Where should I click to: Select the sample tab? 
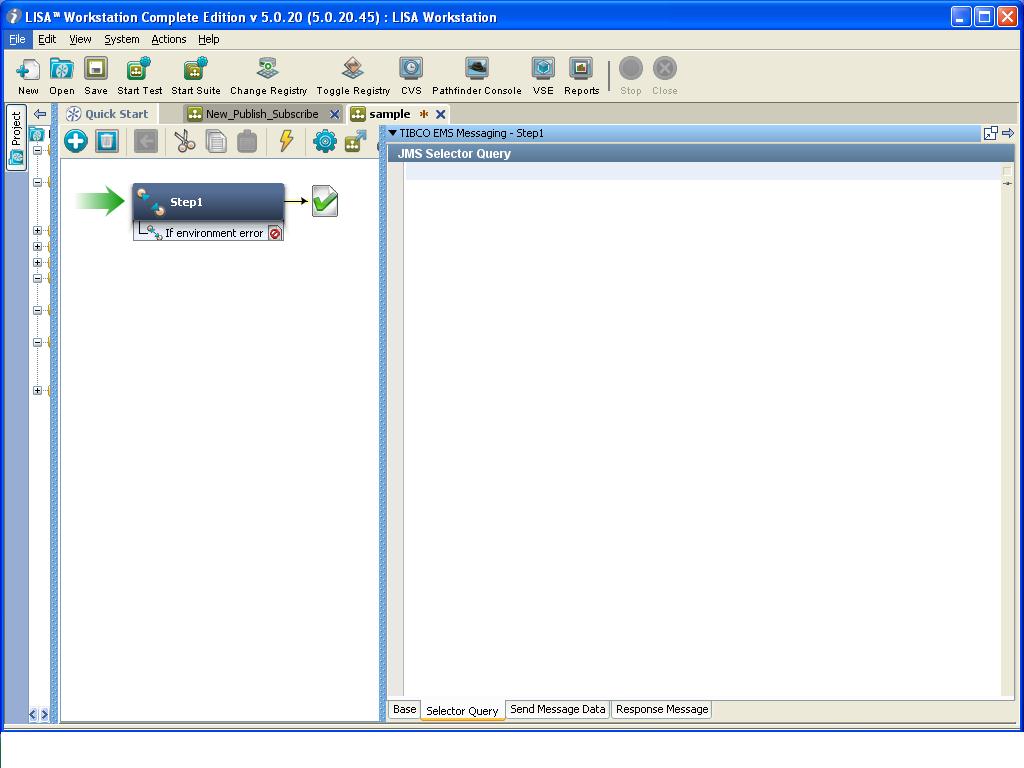coord(390,114)
